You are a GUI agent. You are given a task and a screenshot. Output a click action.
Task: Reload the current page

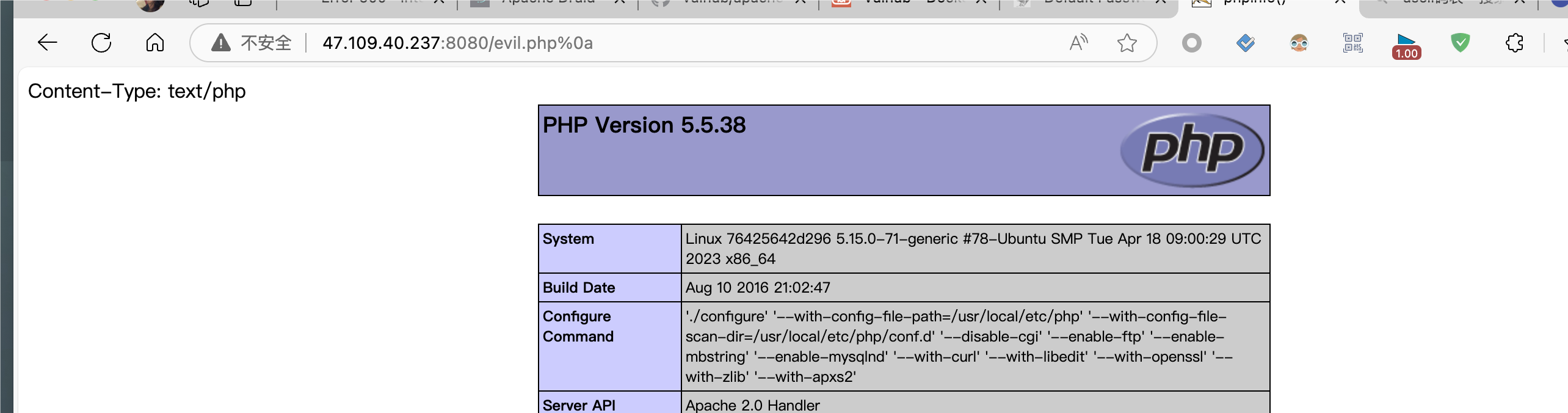pyautogui.click(x=101, y=43)
